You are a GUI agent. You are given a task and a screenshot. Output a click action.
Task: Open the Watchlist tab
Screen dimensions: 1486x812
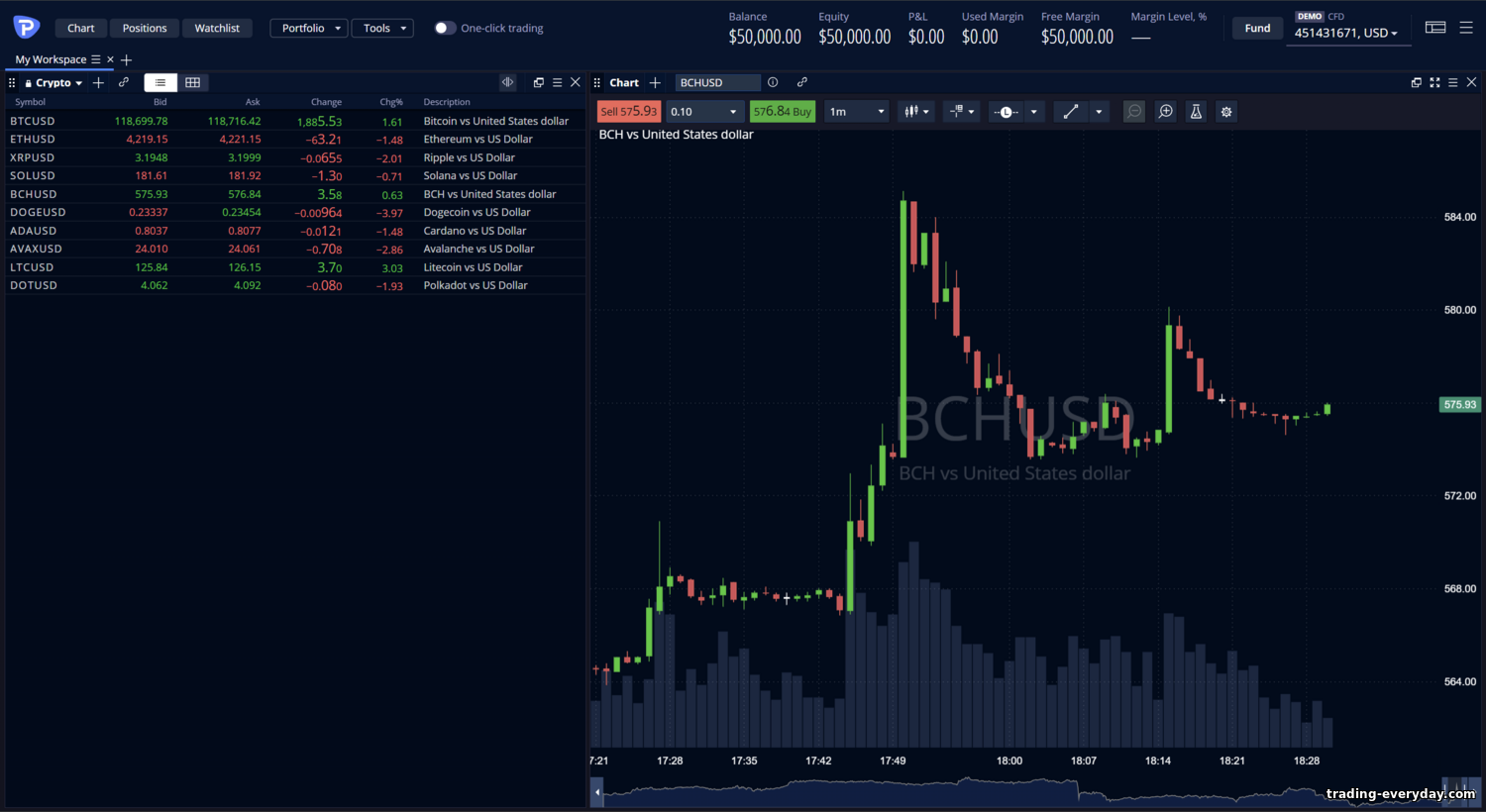(217, 28)
